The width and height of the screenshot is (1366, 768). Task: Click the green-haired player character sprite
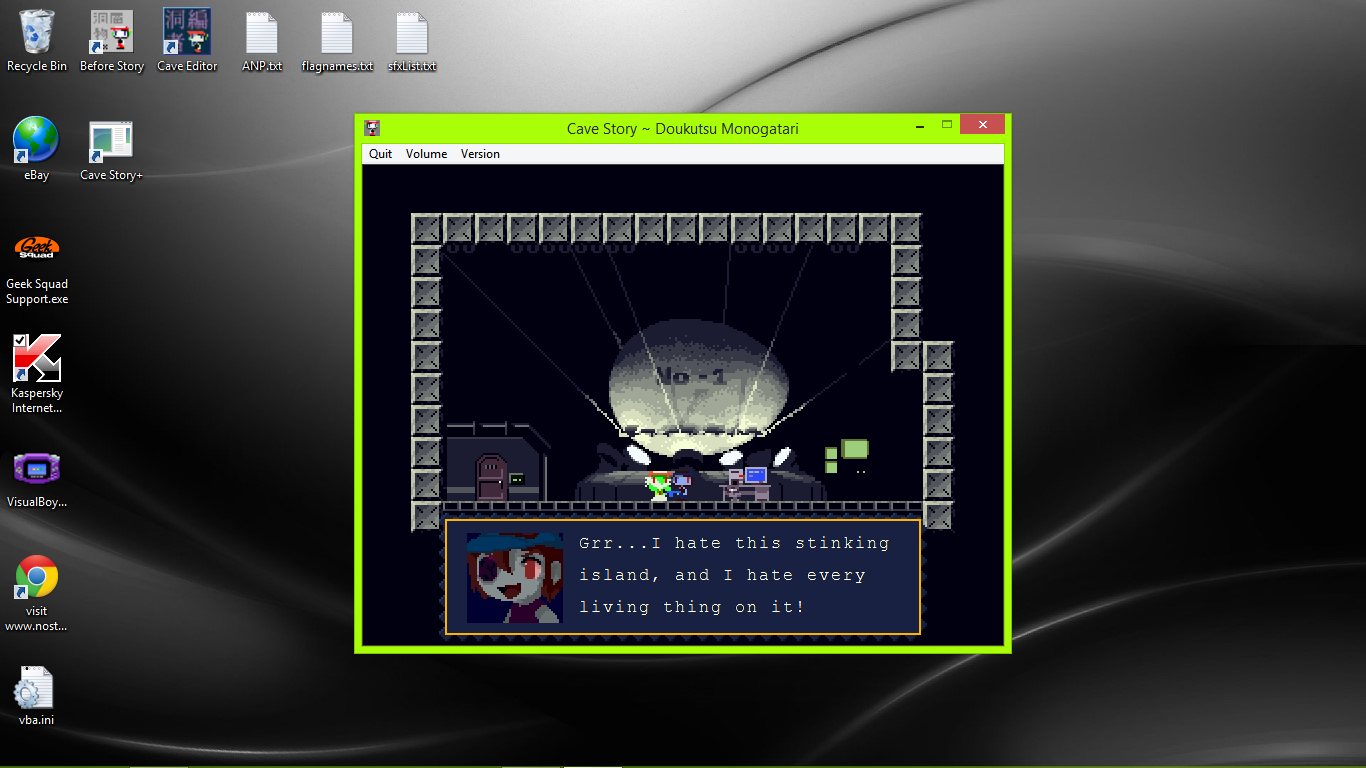pos(657,486)
